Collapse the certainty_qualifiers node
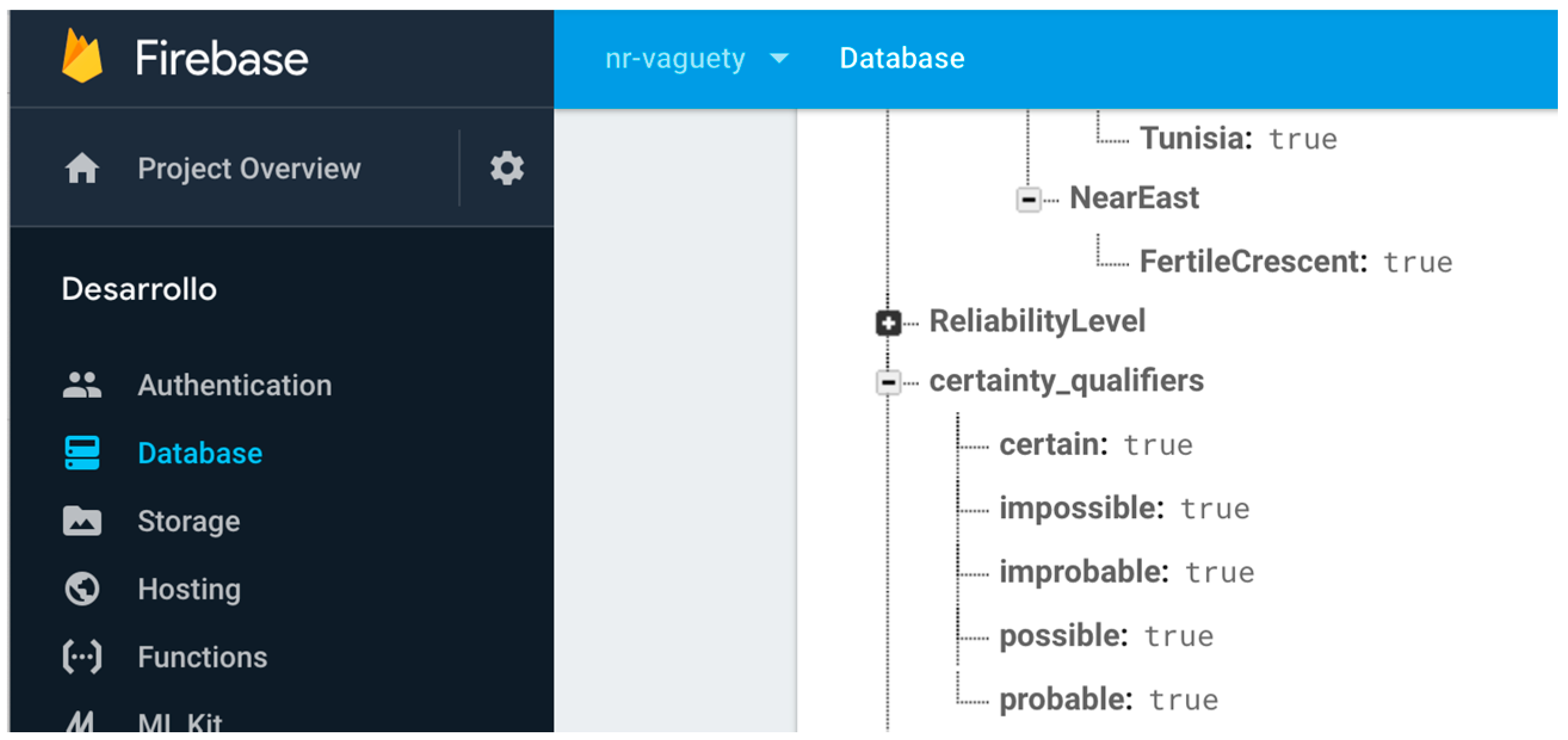This screenshot has height=740, width=1568. tap(888, 382)
